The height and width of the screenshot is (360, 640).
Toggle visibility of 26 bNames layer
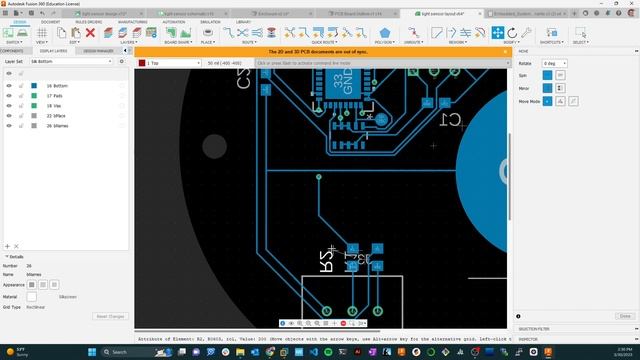(x=9, y=126)
